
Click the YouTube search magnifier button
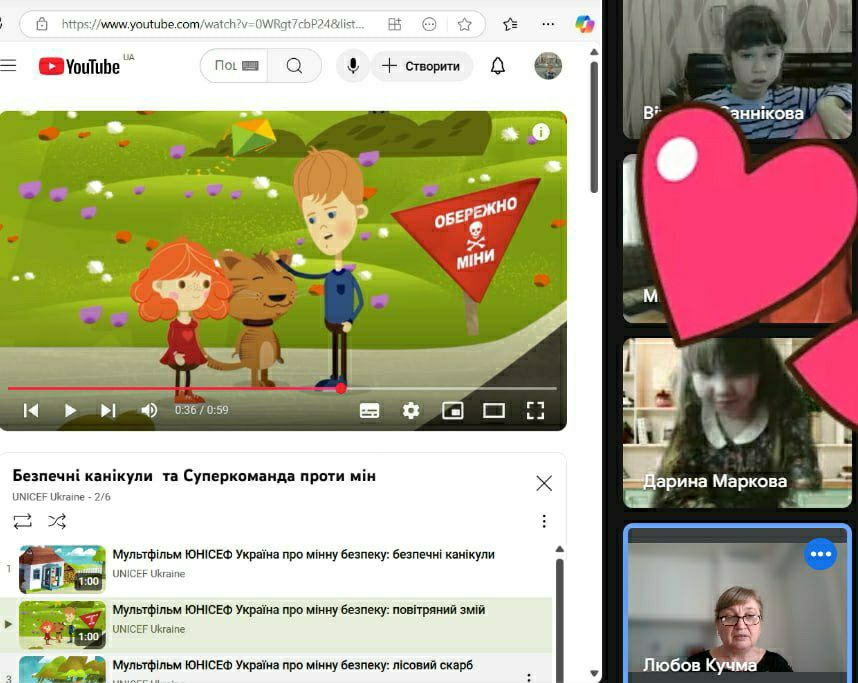click(x=294, y=66)
